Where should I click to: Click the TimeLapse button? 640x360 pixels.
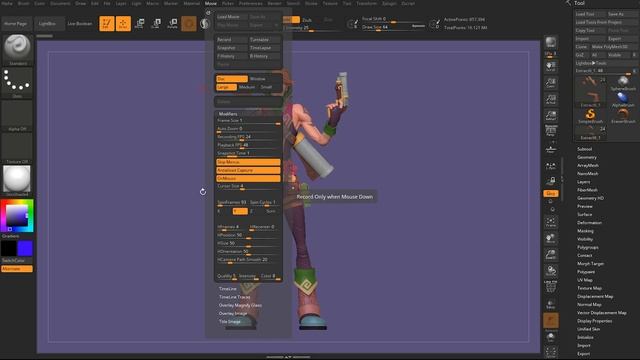264,48
